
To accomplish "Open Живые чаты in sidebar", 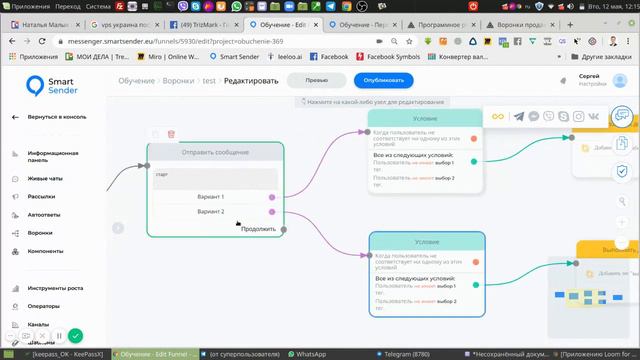I will click(45, 179).
